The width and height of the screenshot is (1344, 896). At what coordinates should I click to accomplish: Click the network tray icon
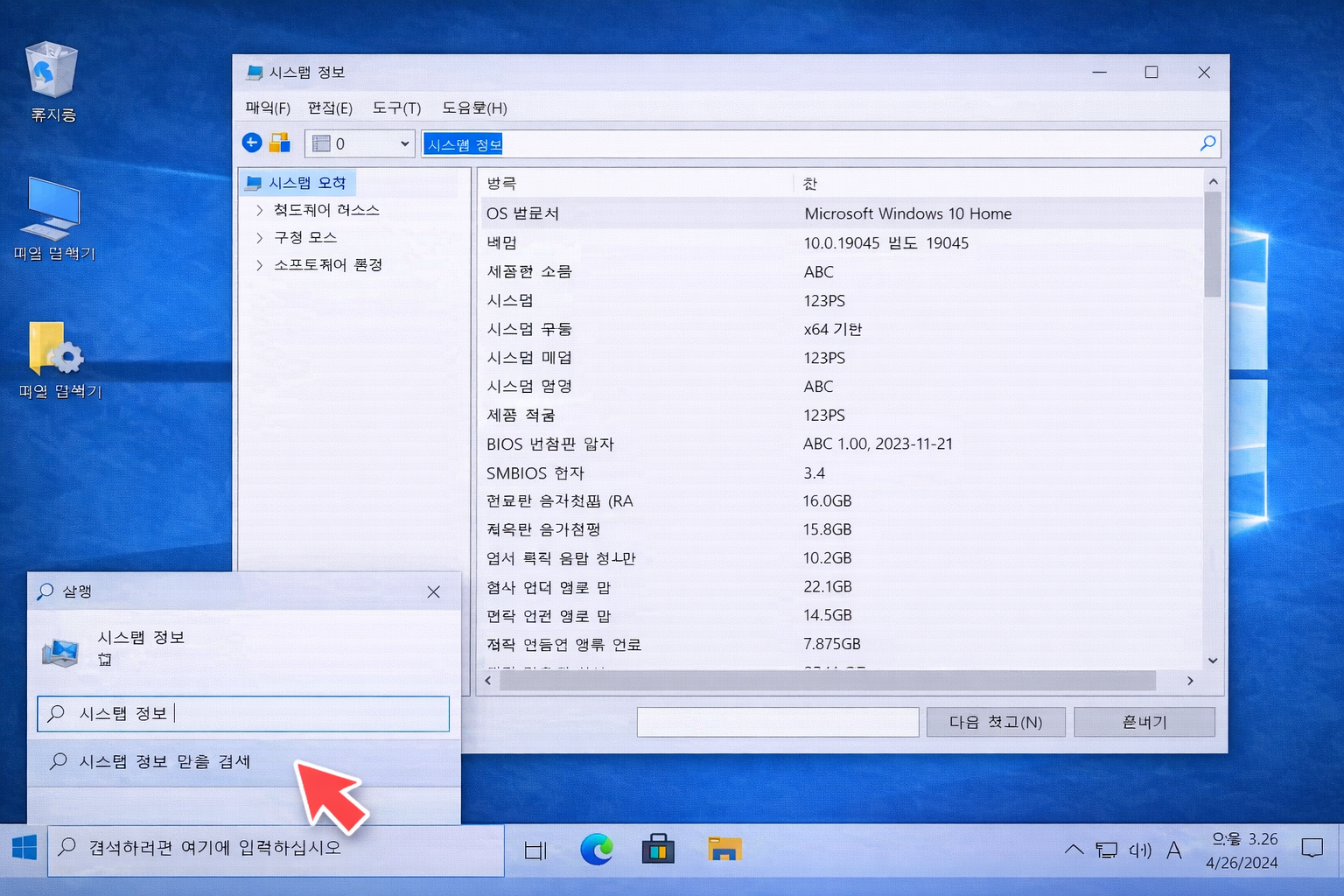click(x=1106, y=850)
